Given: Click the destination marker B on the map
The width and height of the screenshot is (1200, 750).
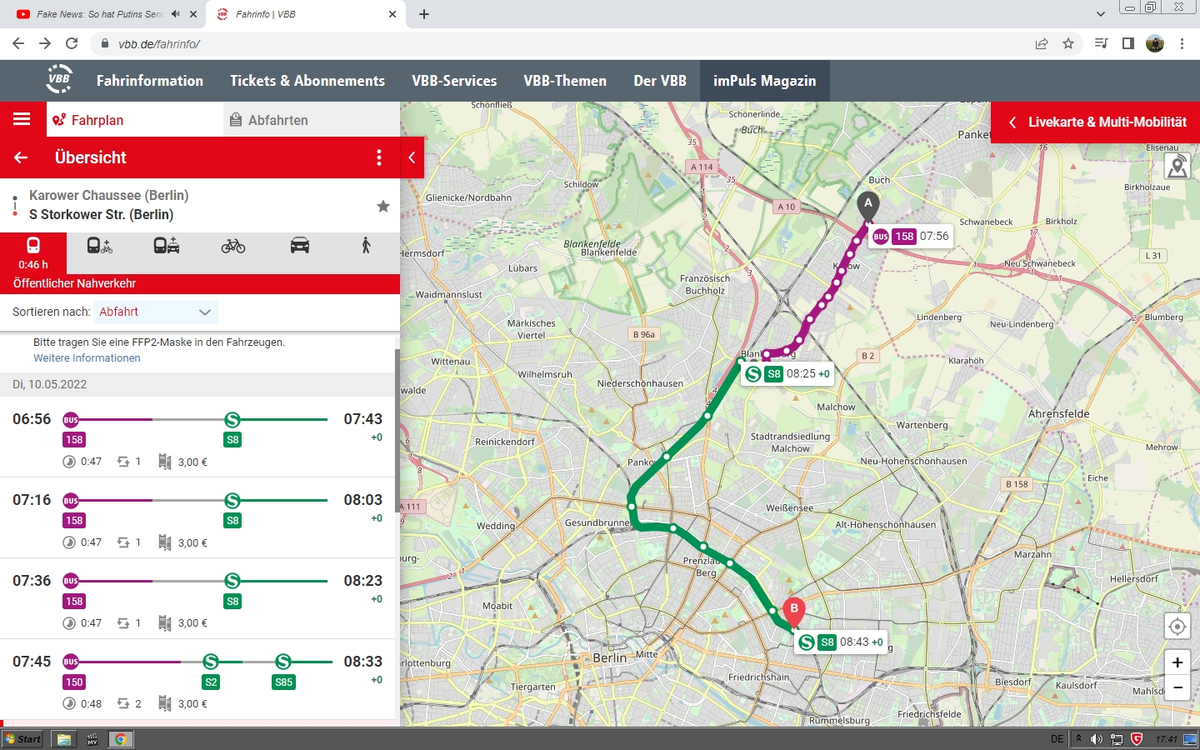Looking at the screenshot, I should tap(794, 611).
